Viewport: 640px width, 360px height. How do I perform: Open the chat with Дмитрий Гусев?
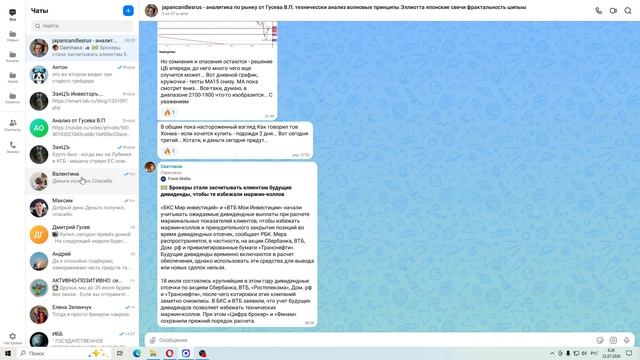[82, 234]
